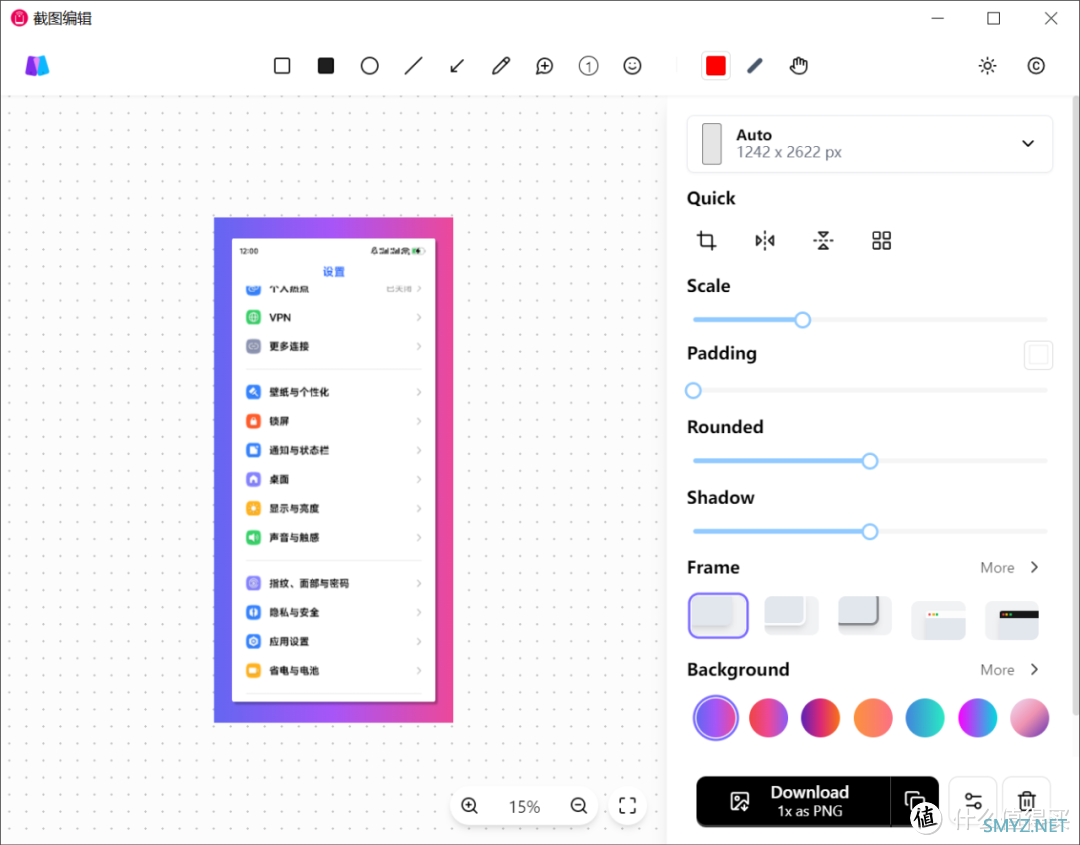Toggle light/dark theme sun icon
This screenshot has width=1080, height=845.
point(988,66)
